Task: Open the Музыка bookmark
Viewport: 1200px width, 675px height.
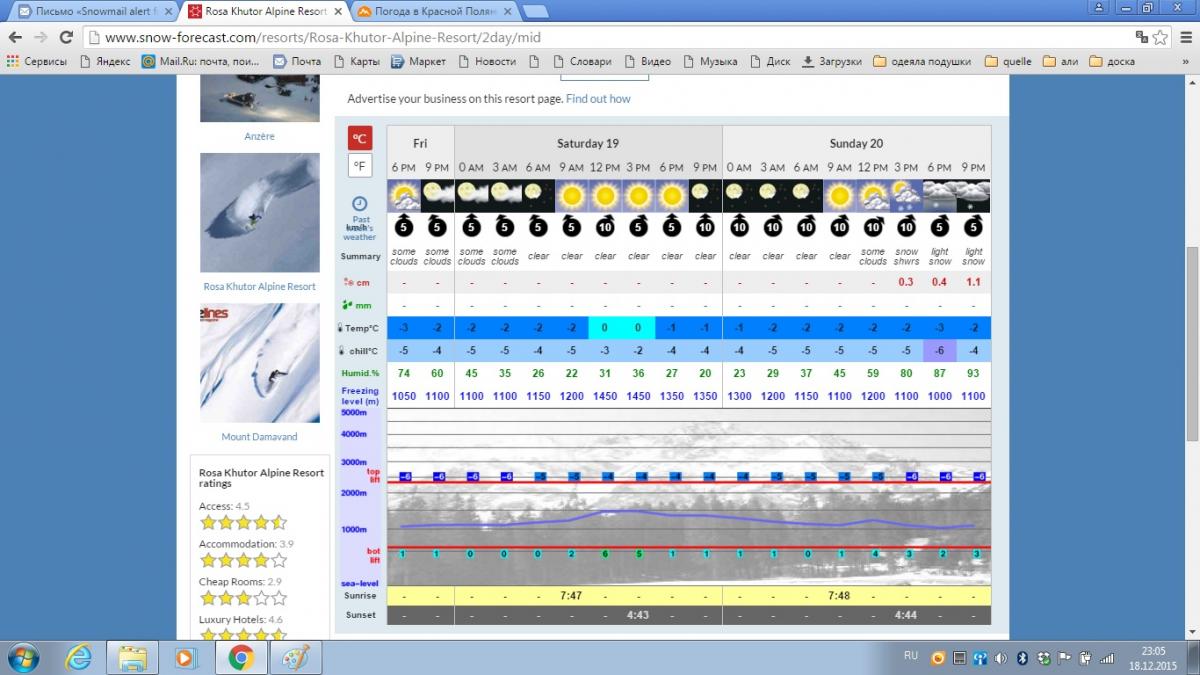Action: point(709,61)
